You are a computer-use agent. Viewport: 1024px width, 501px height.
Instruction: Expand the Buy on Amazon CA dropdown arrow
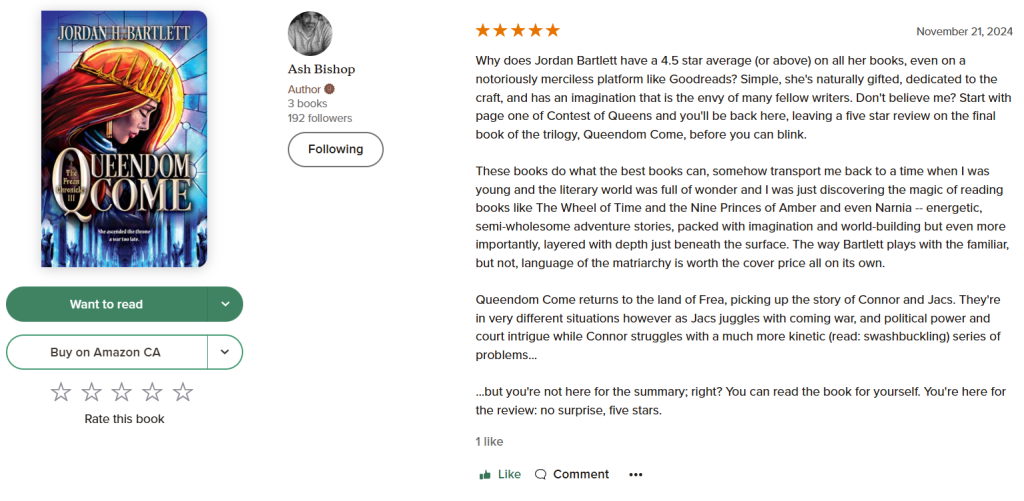[x=225, y=352]
